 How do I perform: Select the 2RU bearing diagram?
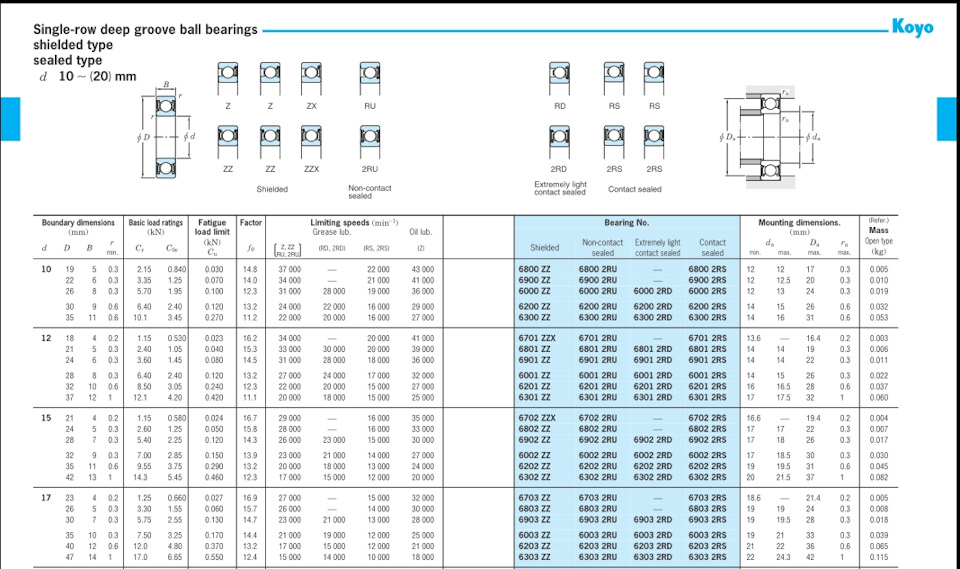coord(370,141)
